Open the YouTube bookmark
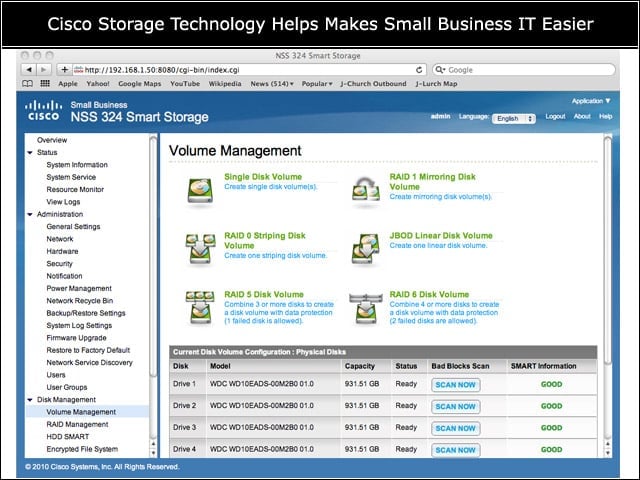The image size is (640, 480). tap(185, 84)
